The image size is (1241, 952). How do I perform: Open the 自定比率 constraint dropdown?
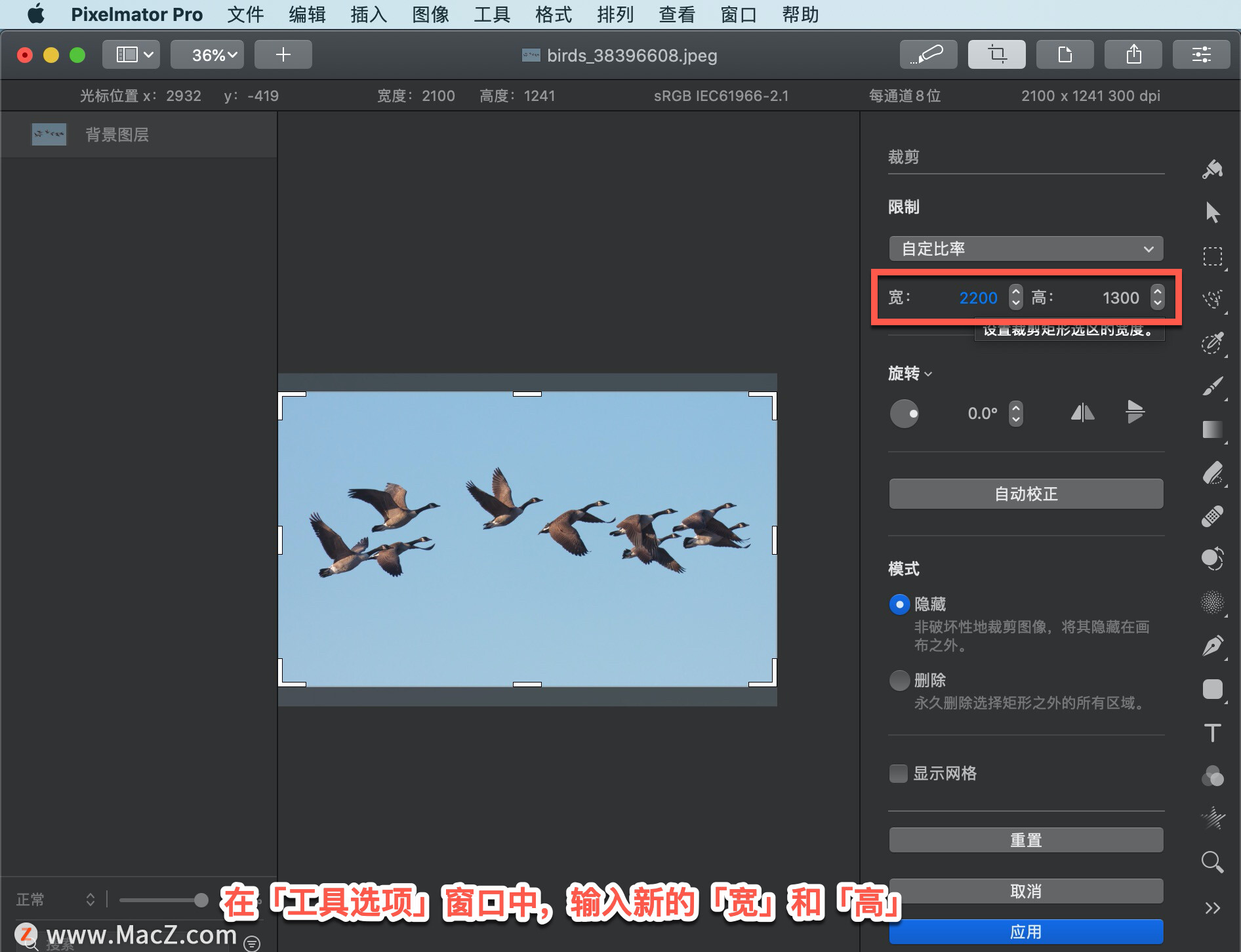1026,248
